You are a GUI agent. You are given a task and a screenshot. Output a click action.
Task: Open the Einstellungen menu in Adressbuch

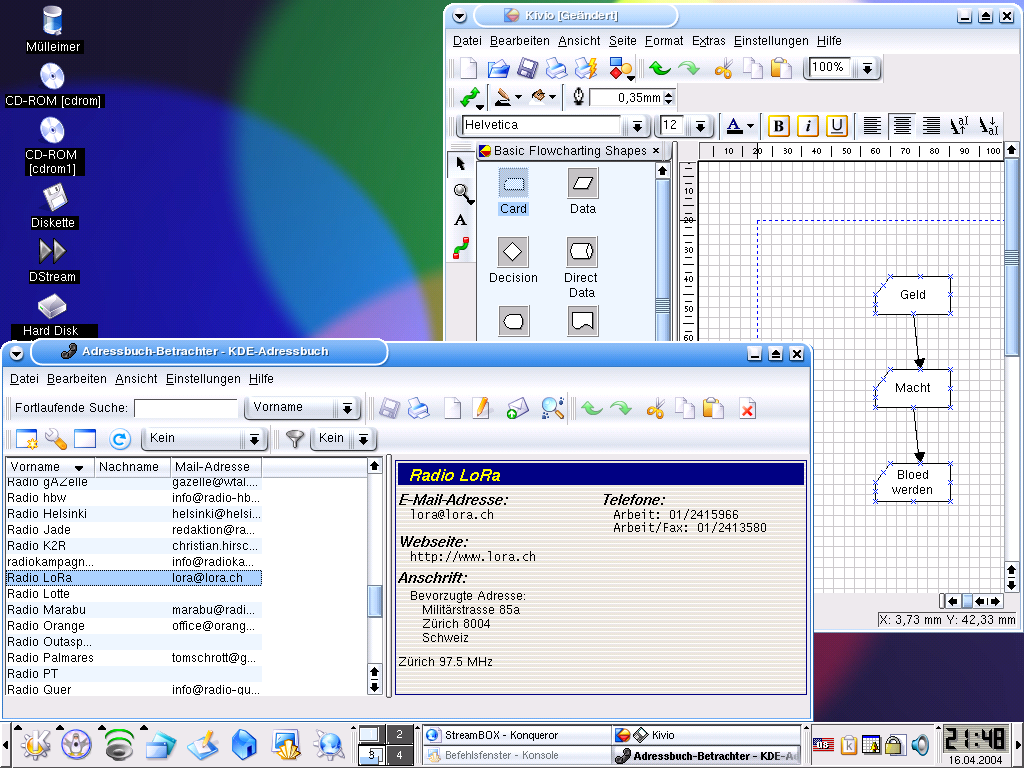point(203,379)
